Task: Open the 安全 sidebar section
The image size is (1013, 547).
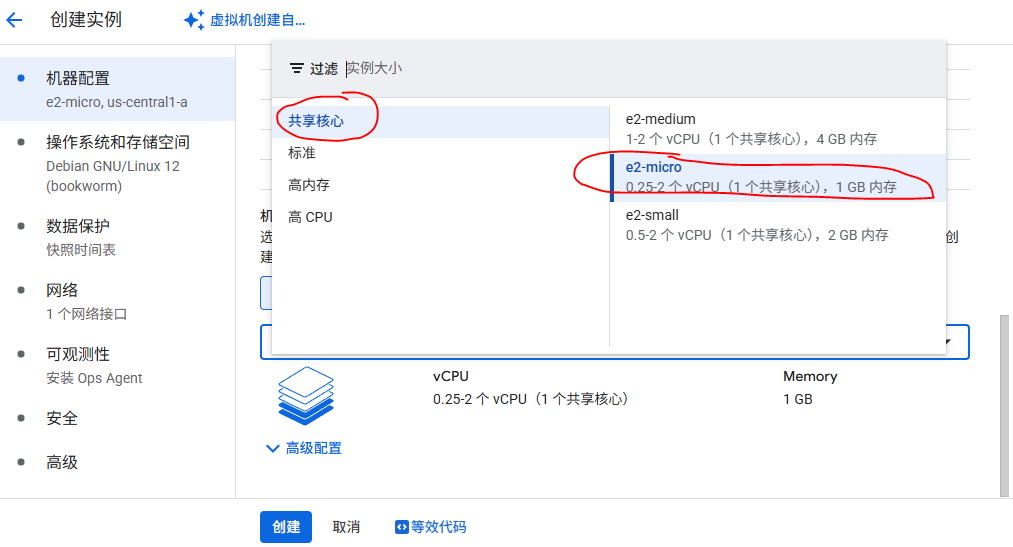Action: pyautogui.click(x=118, y=418)
